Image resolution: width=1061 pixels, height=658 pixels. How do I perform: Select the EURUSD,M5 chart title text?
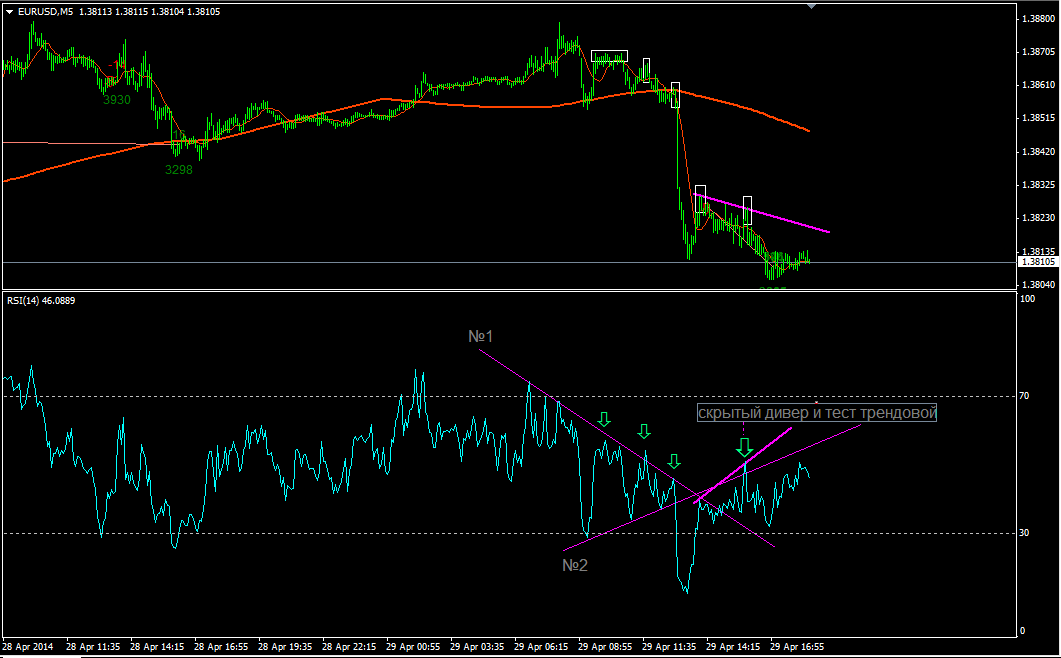46,12
